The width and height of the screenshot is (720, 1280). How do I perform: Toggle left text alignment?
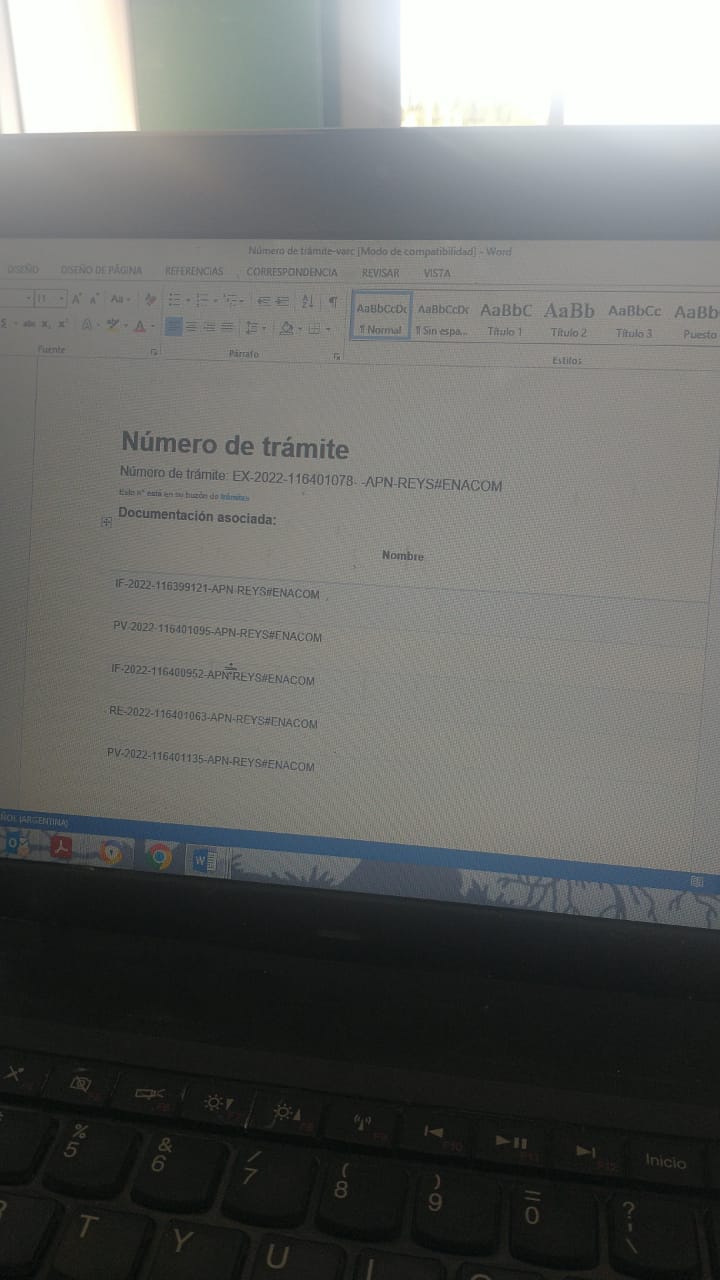pyautogui.click(x=174, y=326)
